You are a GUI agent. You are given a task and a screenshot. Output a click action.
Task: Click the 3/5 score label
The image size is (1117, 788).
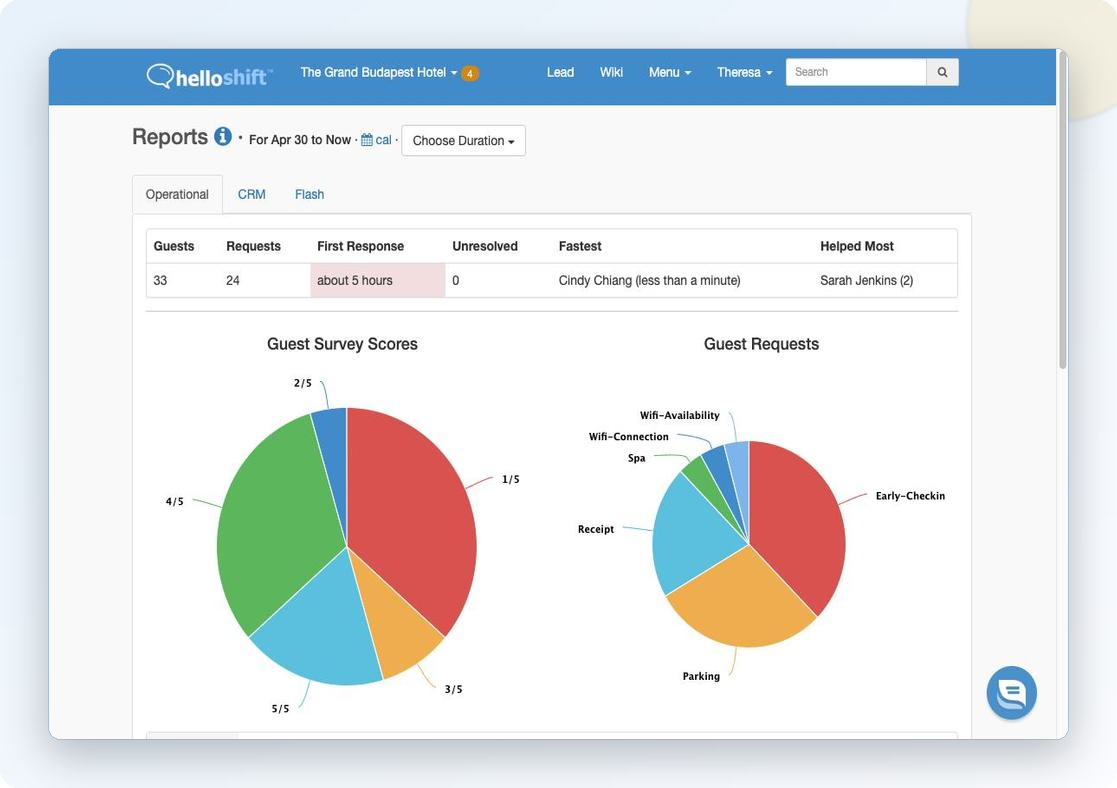click(x=454, y=689)
